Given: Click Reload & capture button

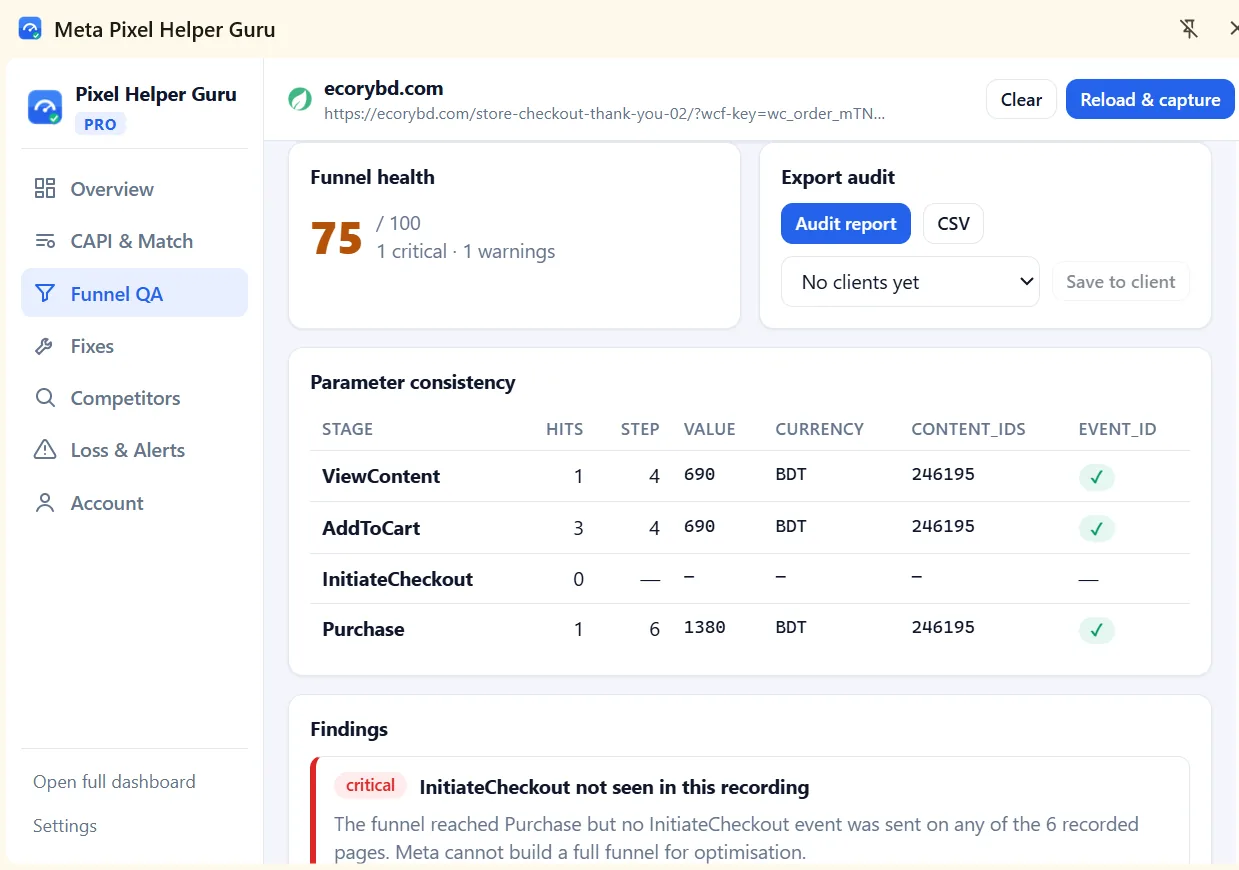Looking at the screenshot, I should pyautogui.click(x=1150, y=99).
